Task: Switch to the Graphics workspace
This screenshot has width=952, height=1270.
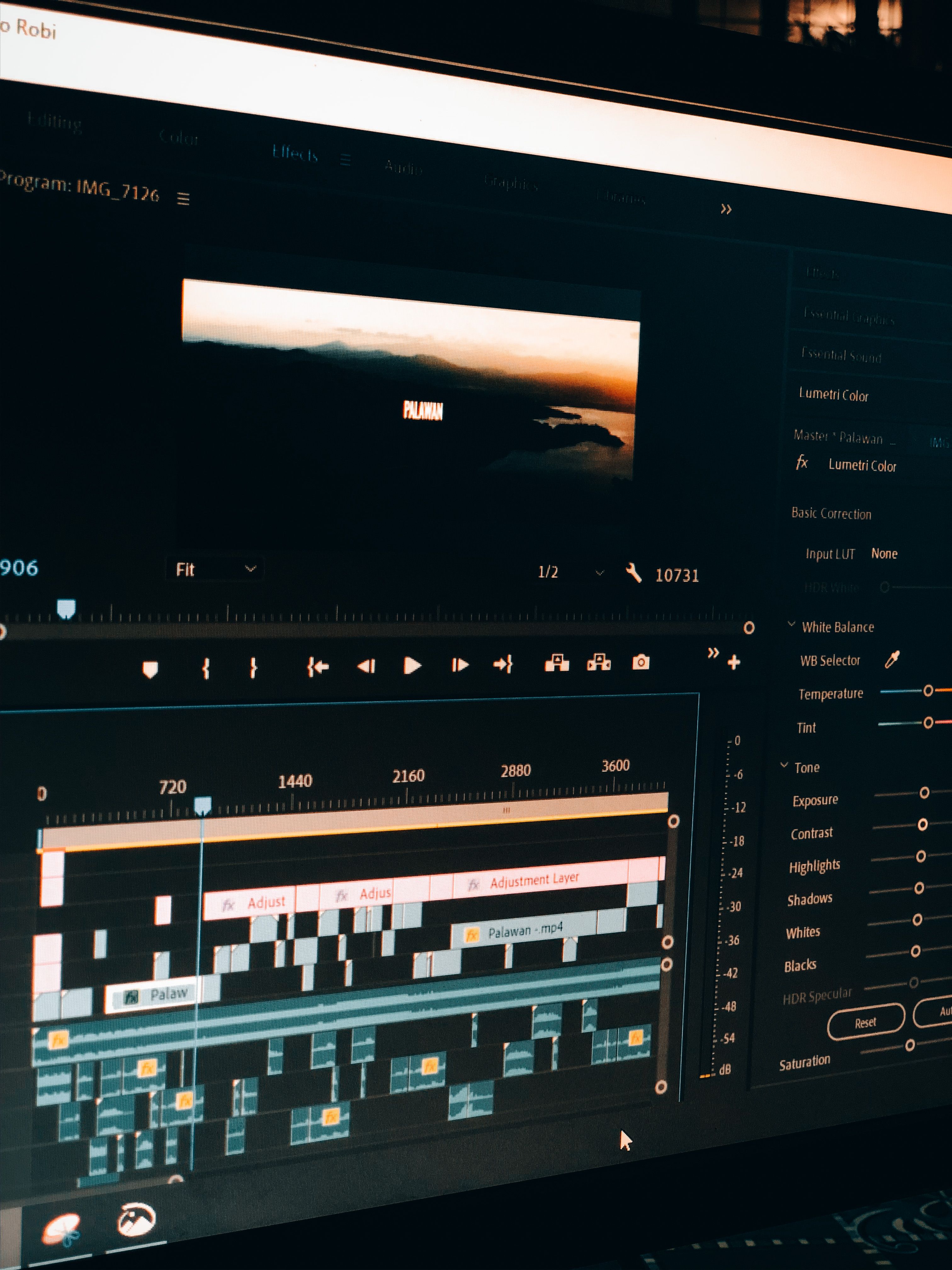Action: (x=511, y=183)
